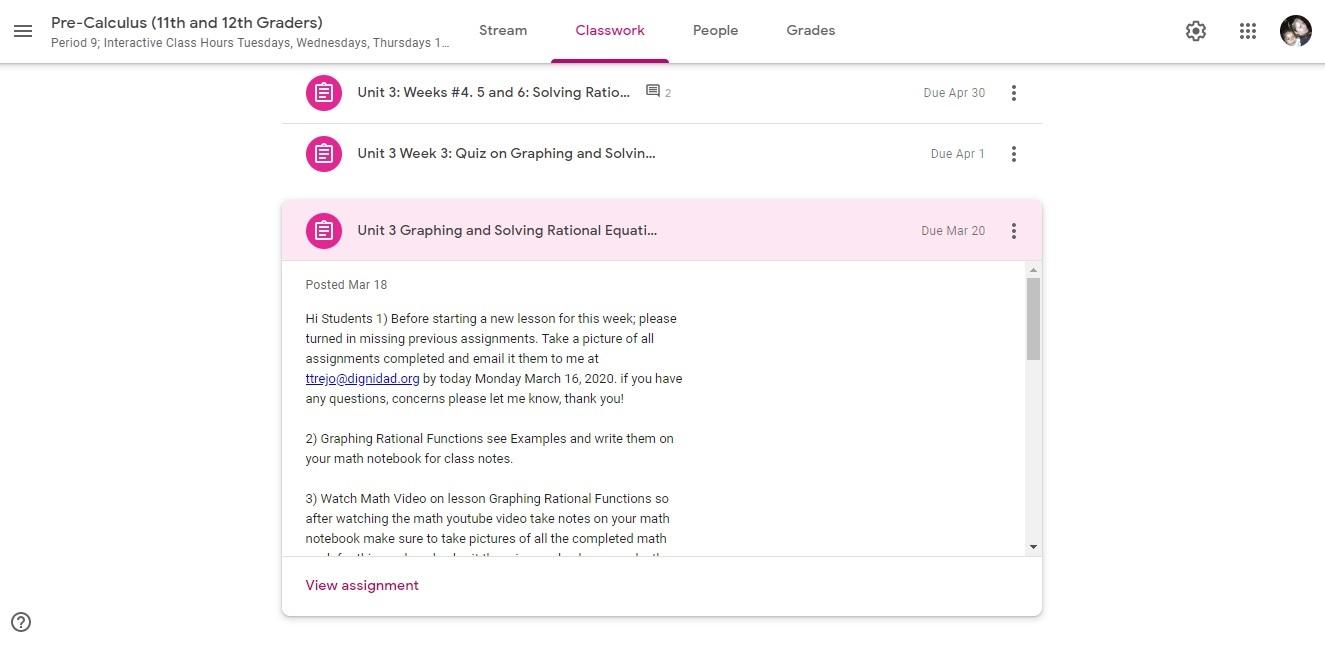The height and width of the screenshot is (647, 1325).
Task: Switch to the Stream tab
Action: [502, 31]
